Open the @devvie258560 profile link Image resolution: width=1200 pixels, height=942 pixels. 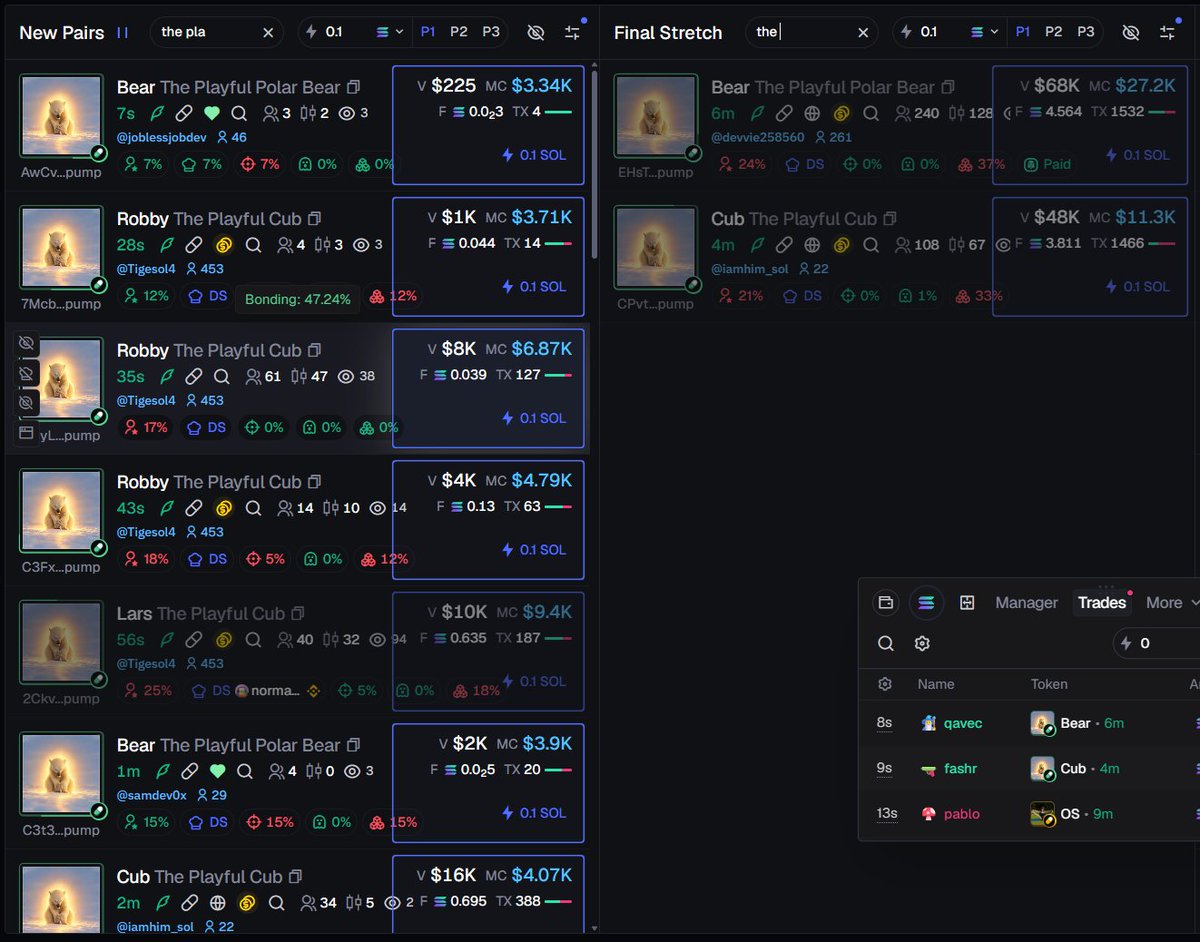757,137
